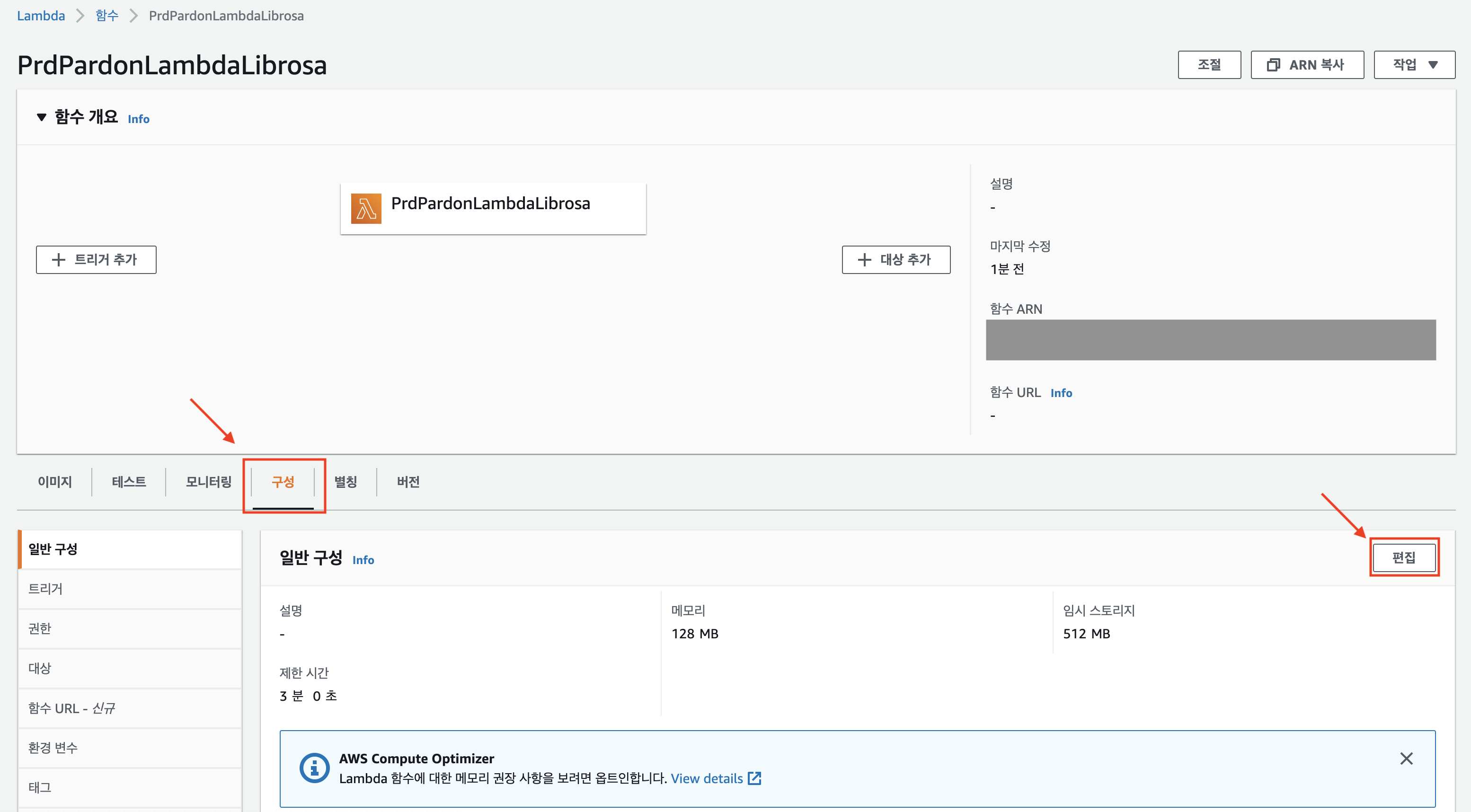
Task: Click Lambda breadcrumb link
Action: click(x=41, y=16)
